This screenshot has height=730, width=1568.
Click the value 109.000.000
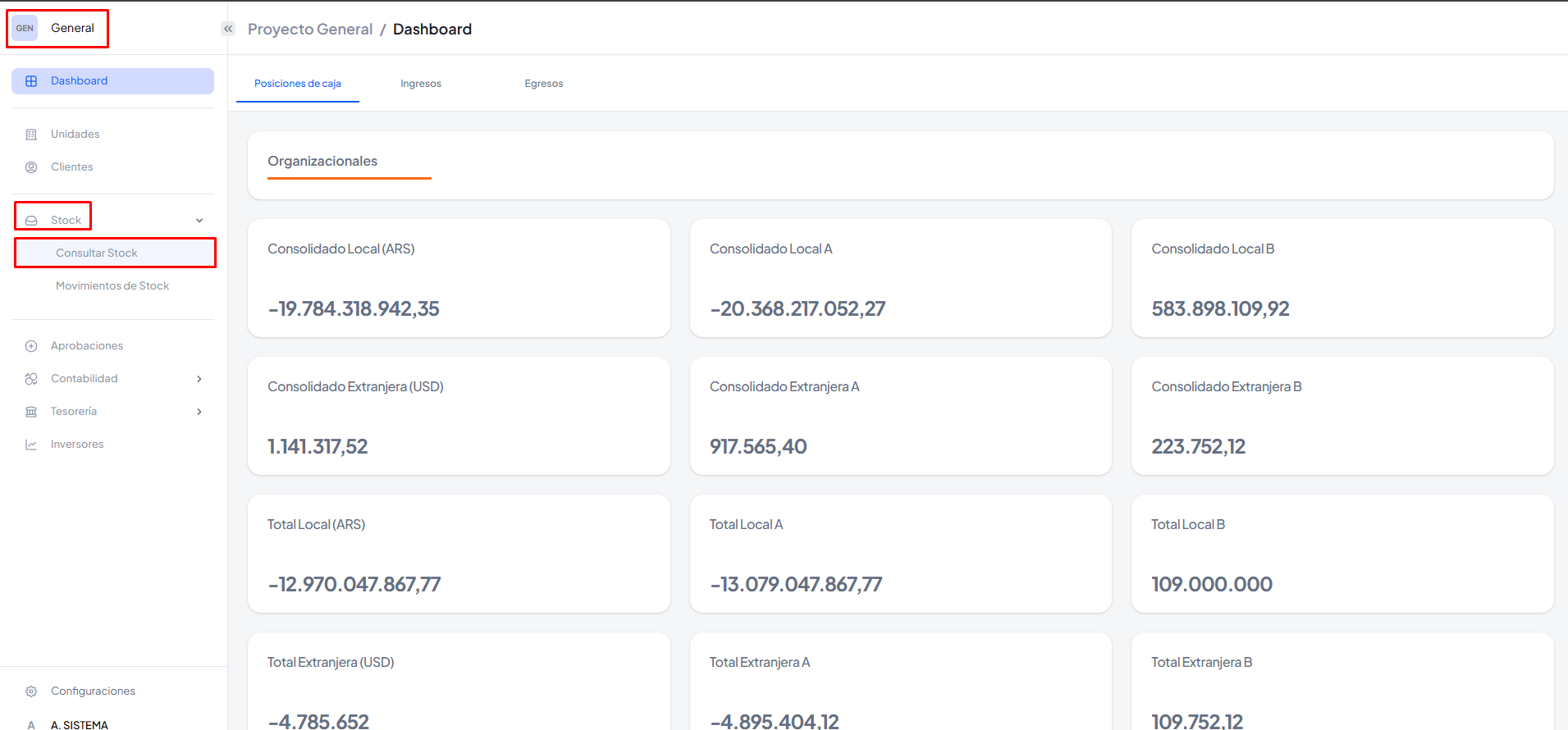click(x=1212, y=585)
